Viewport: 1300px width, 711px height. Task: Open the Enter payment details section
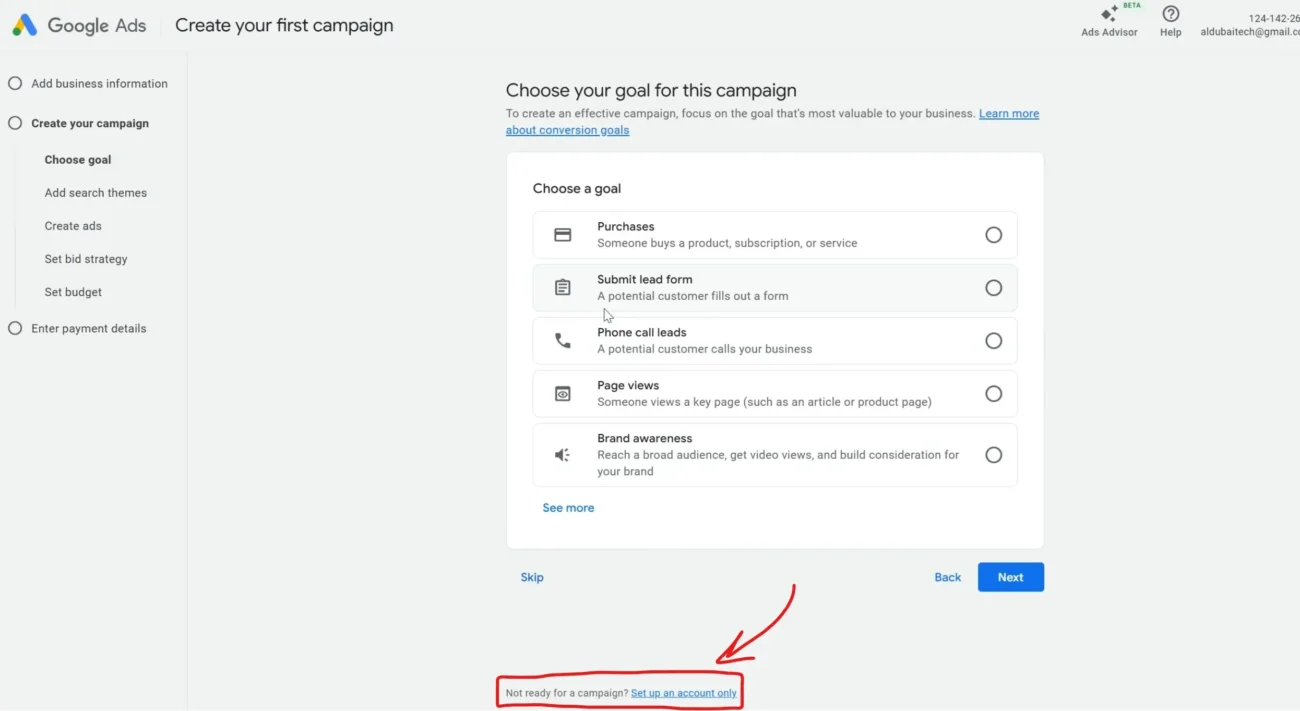(88, 328)
